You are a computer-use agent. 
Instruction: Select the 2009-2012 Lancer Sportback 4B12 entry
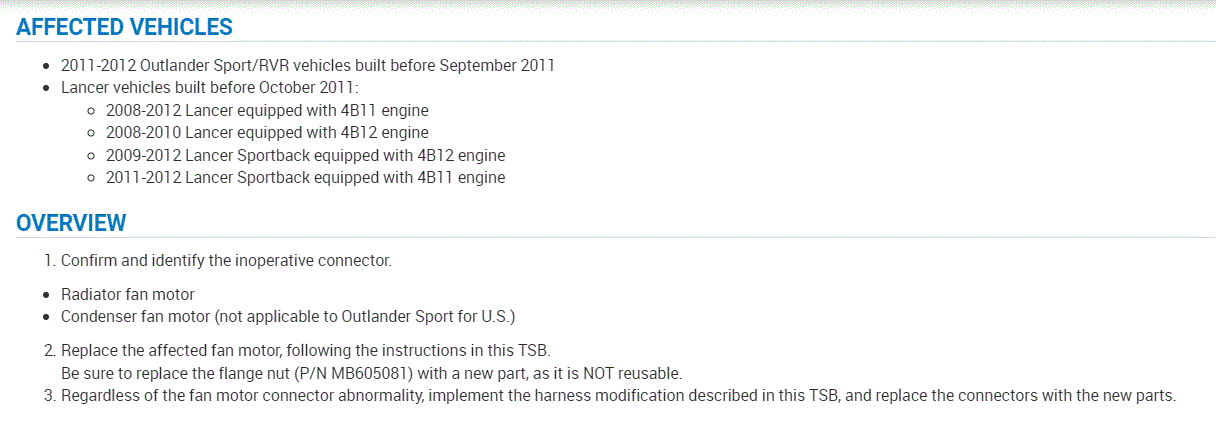[305, 155]
